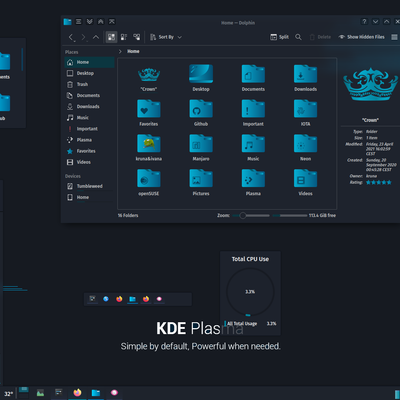Go forward in Dolphin navigation
Screen dimensions: 400x400
pyautogui.click(x=83, y=37)
